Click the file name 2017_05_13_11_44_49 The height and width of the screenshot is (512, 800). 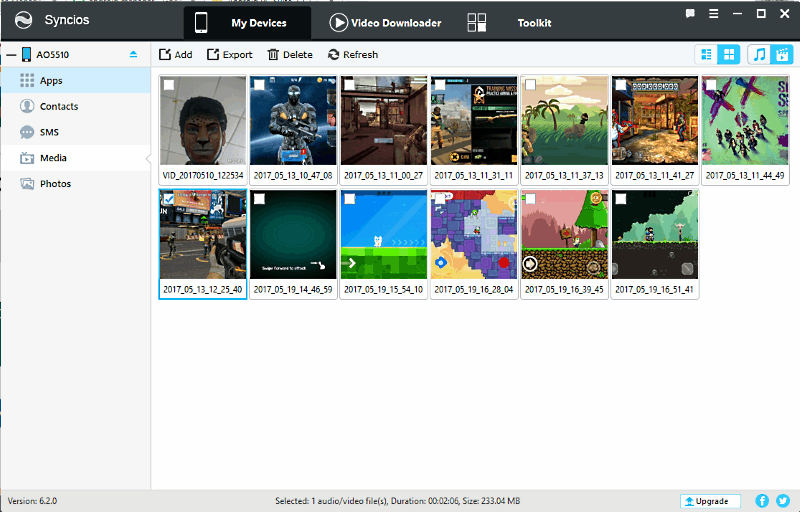(745, 175)
